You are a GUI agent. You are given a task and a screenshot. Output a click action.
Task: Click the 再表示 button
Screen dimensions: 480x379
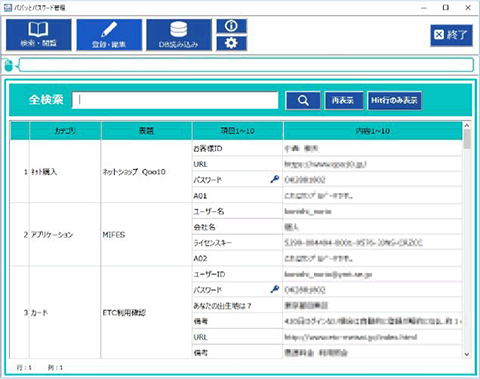pyautogui.click(x=344, y=100)
